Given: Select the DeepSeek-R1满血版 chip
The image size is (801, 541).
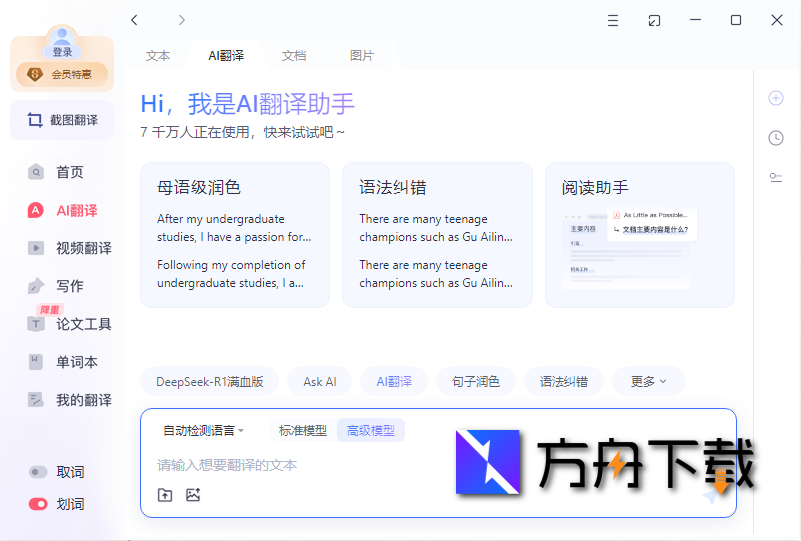Looking at the screenshot, I should tap(209, 381).
